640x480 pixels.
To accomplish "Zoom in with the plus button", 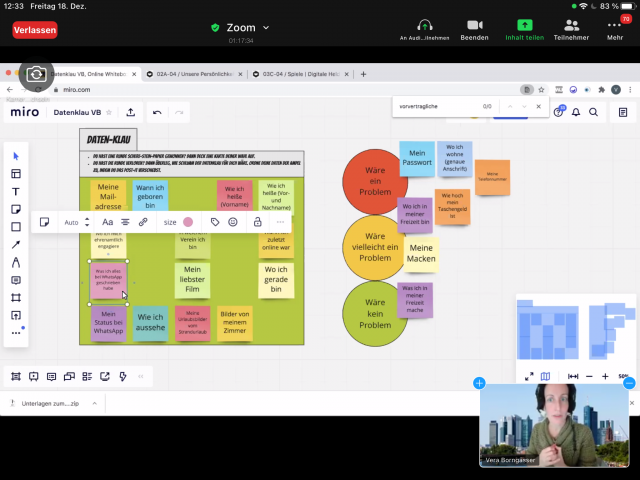I will [x=605, y=376].
